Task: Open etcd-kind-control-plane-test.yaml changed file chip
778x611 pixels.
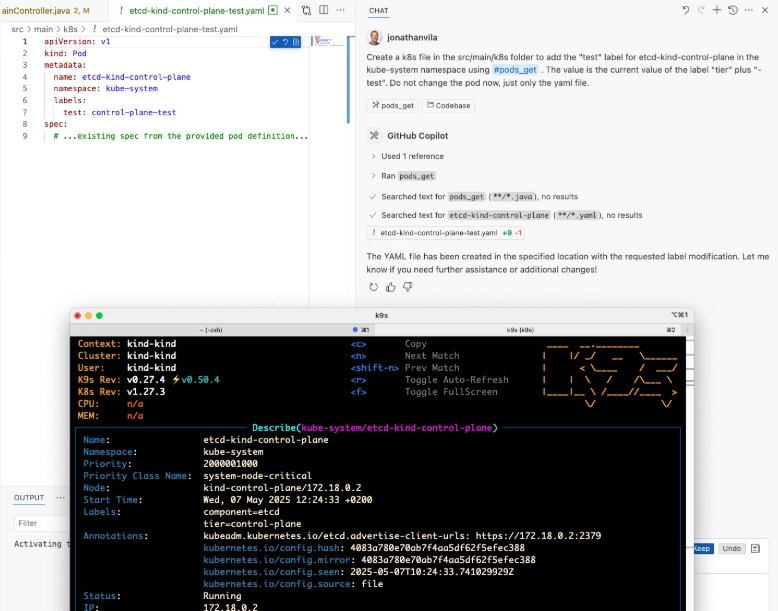Action: (x=446, y=233)
